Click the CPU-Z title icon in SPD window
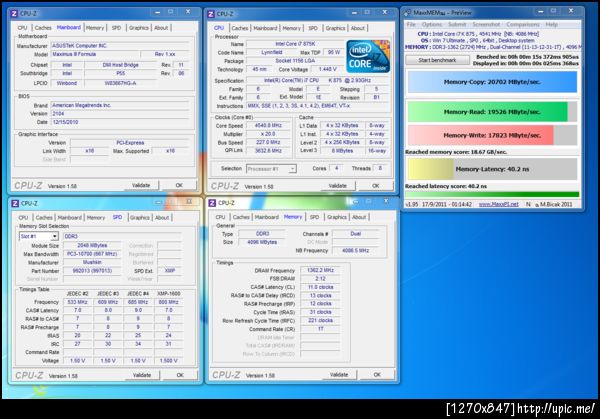Image resolution: width=600 pixels, height=419 pixels. pyautogui.click(x=15, y=203)
